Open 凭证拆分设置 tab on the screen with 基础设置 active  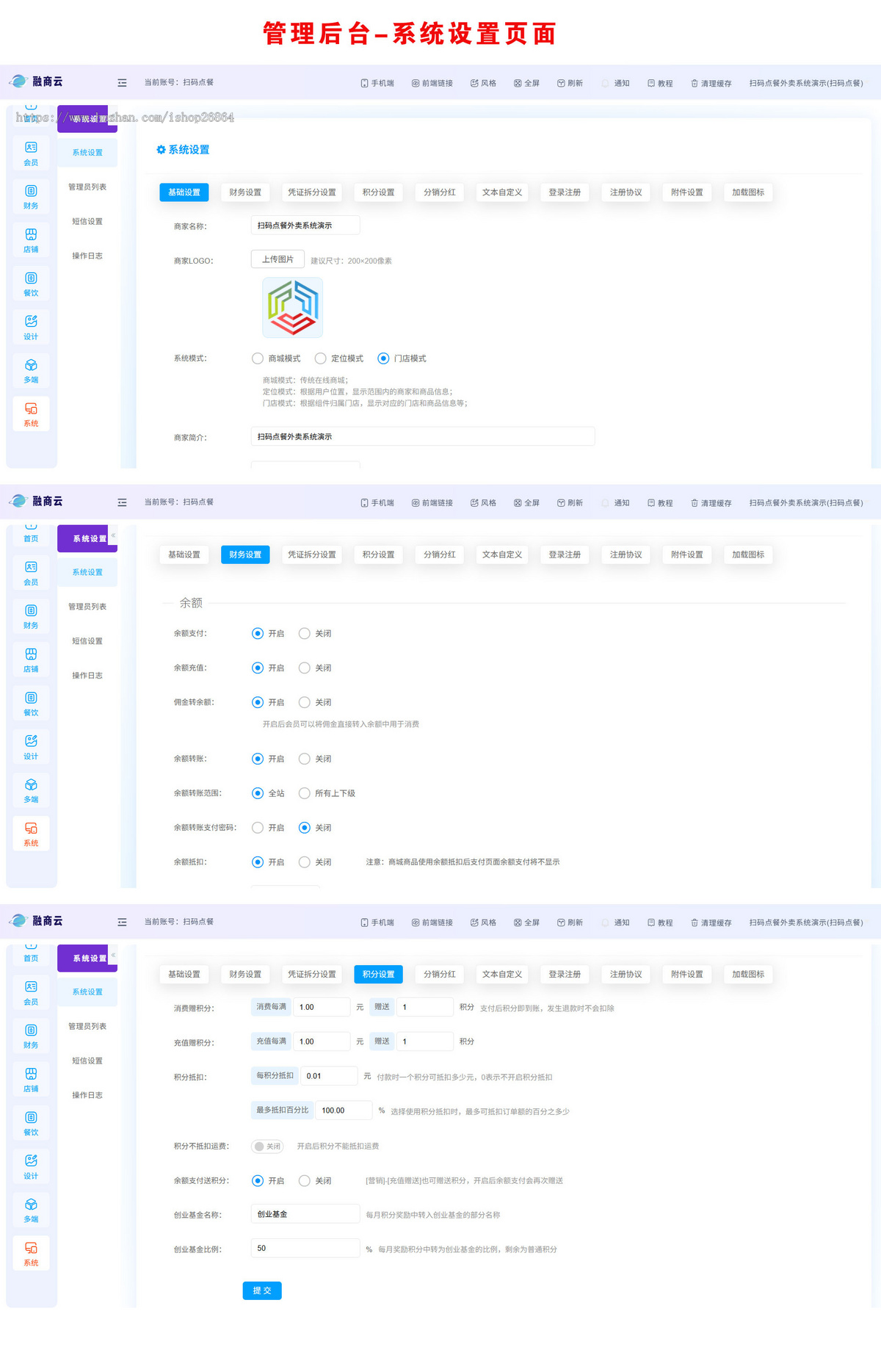[x=312, y=192]
